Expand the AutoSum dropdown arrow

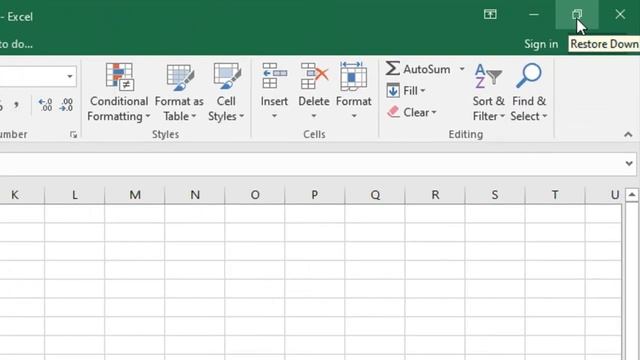click(x=462, y=69)
